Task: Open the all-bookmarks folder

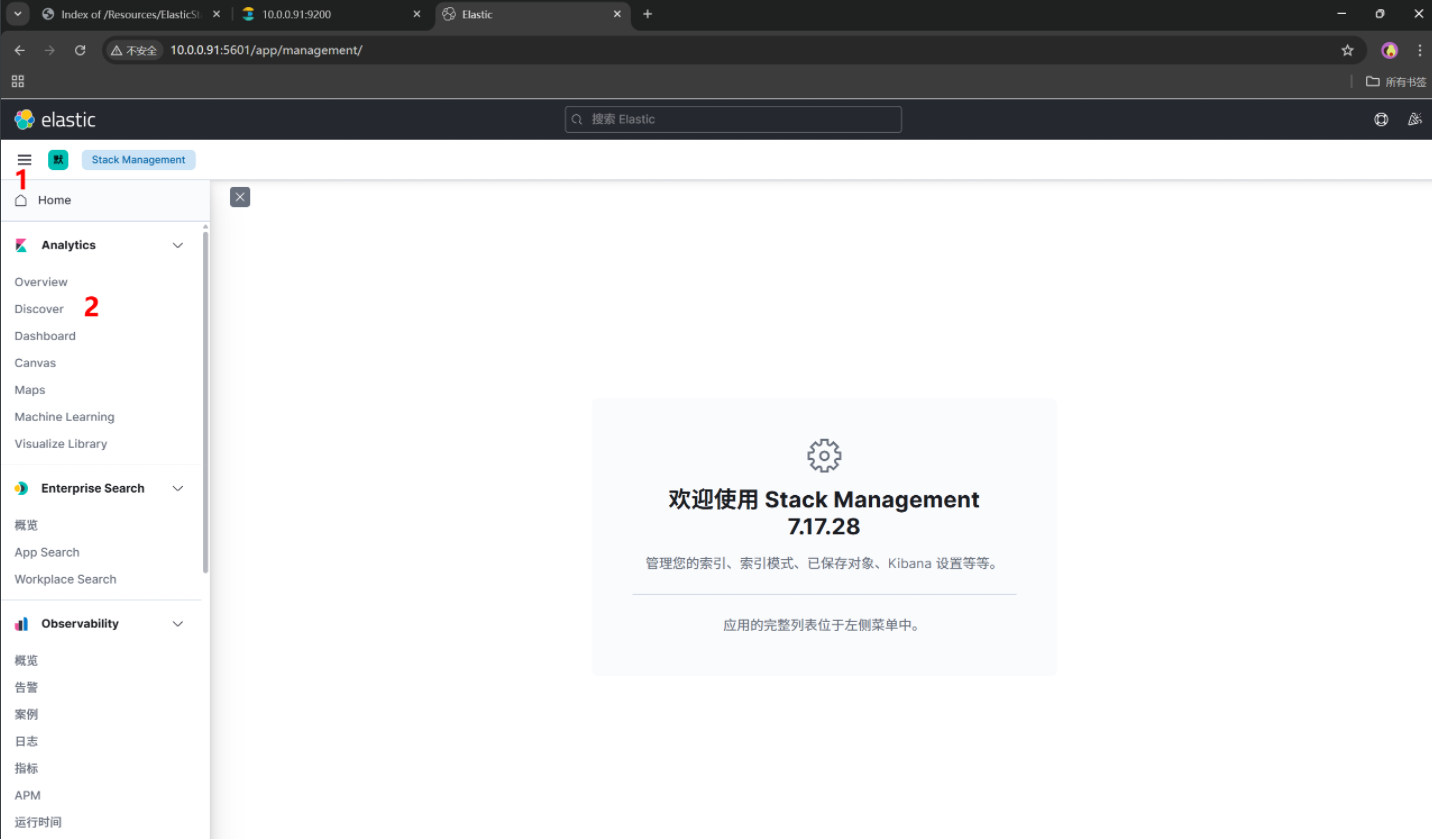Action: [1396, 82]
